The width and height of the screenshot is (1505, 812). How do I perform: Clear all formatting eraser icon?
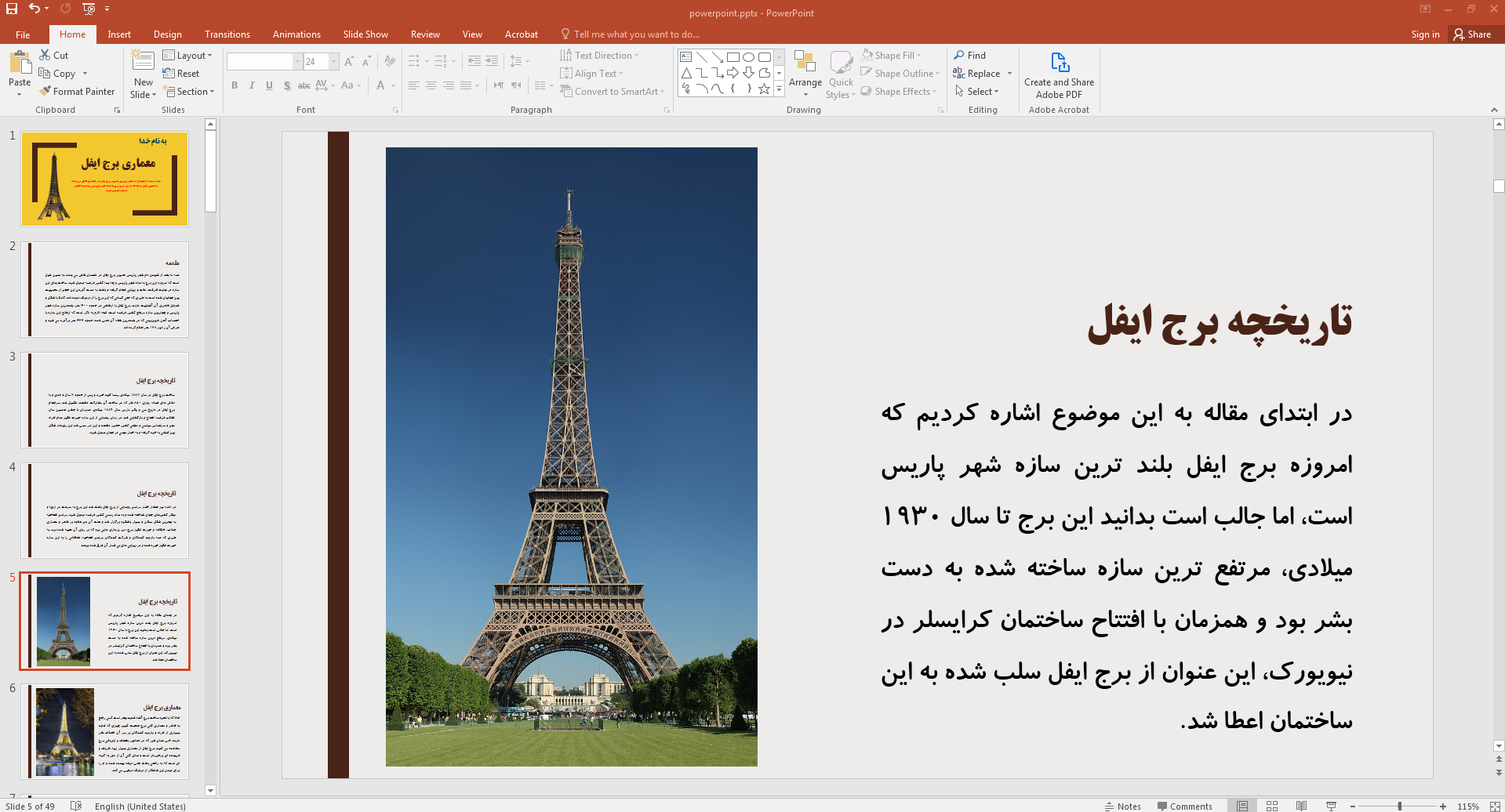point(390,61)
